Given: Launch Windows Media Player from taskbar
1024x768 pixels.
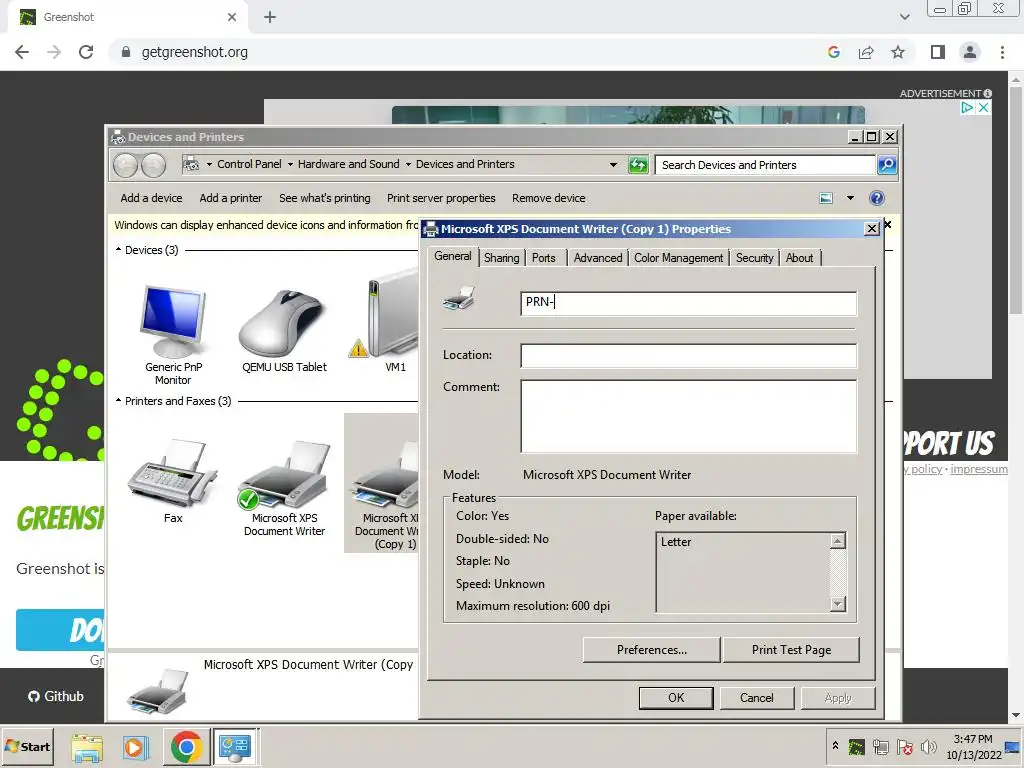Looking at the screenshot, I should click(x=136, y=747).
